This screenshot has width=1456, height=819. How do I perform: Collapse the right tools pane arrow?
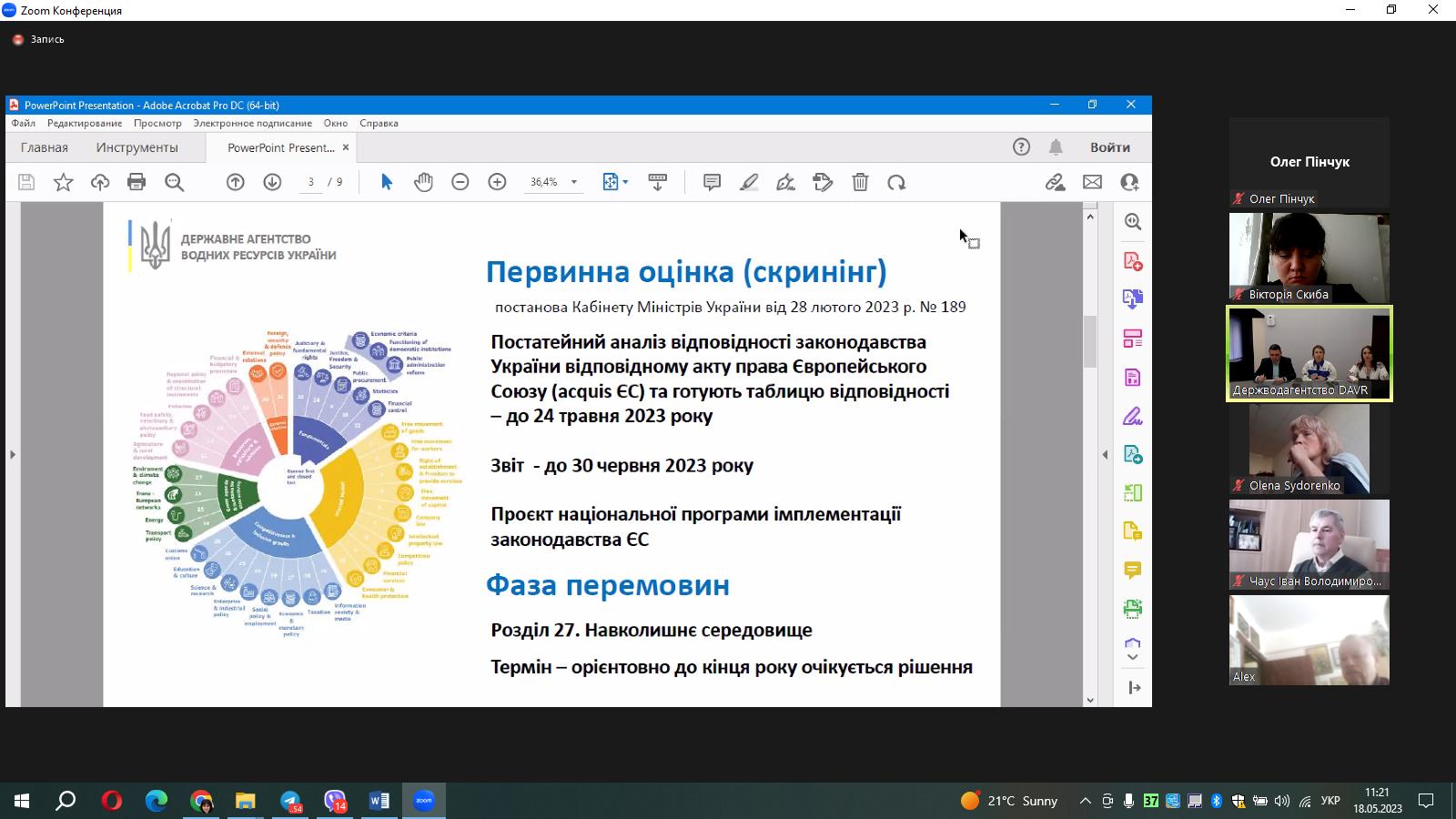(x=1133, y=688)
